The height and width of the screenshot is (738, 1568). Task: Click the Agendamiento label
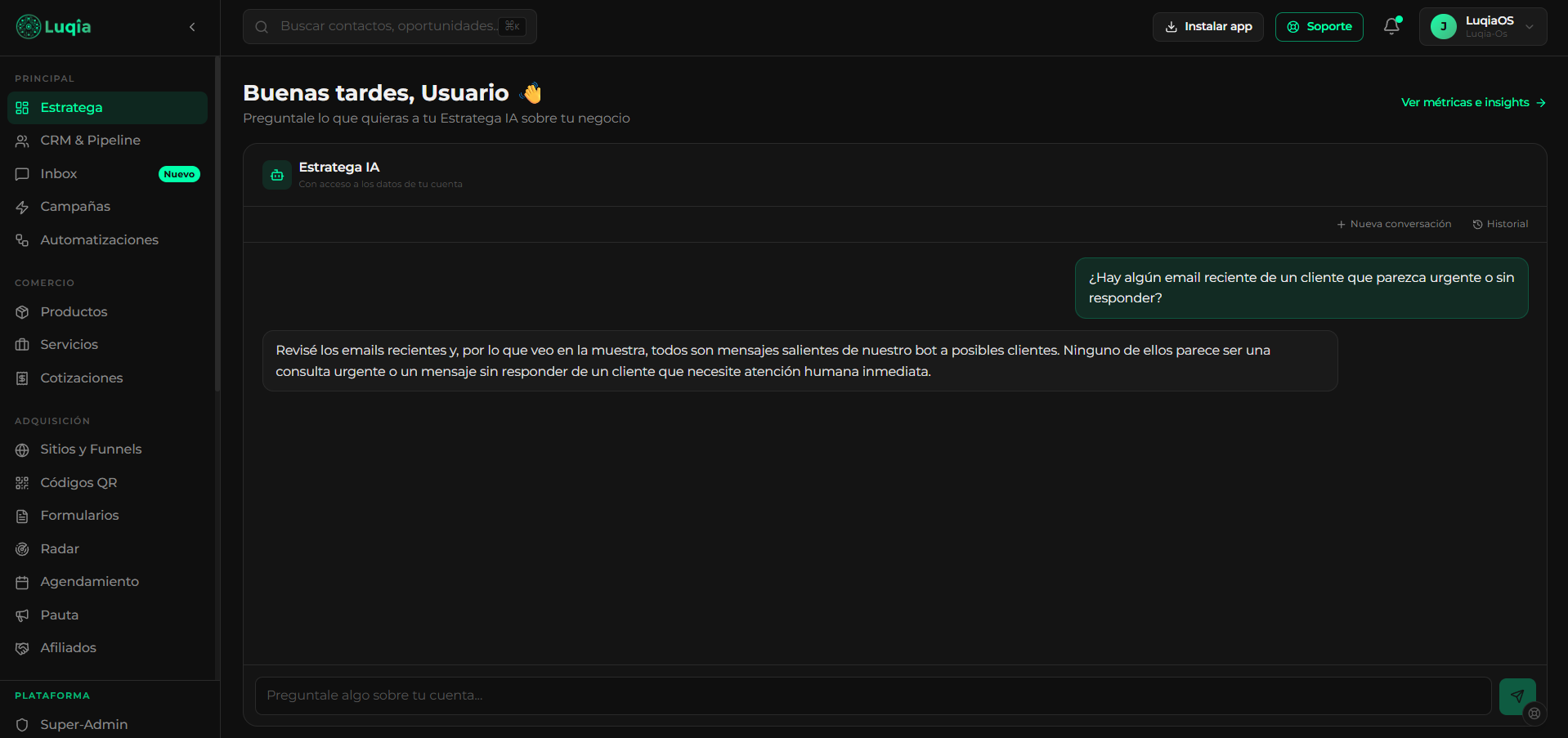pos(90,582)
